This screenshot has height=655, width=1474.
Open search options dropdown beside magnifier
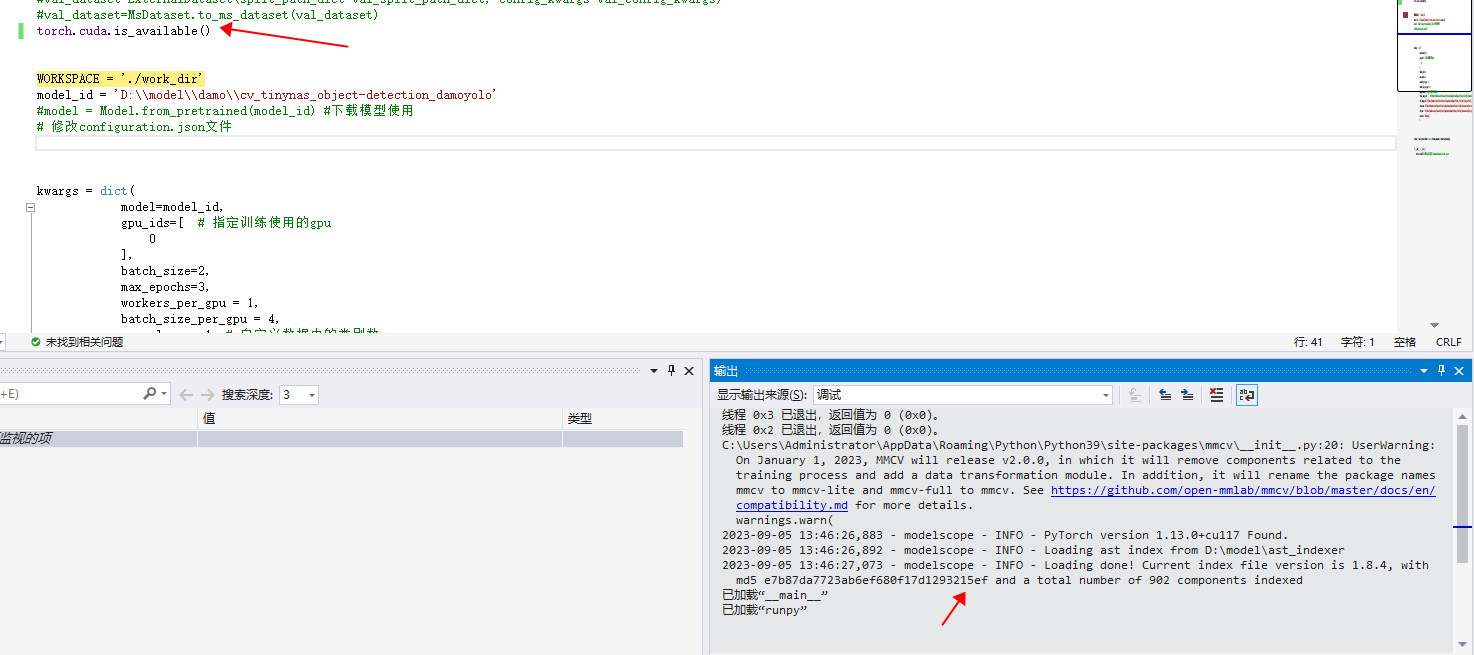(x=164, y=395)
